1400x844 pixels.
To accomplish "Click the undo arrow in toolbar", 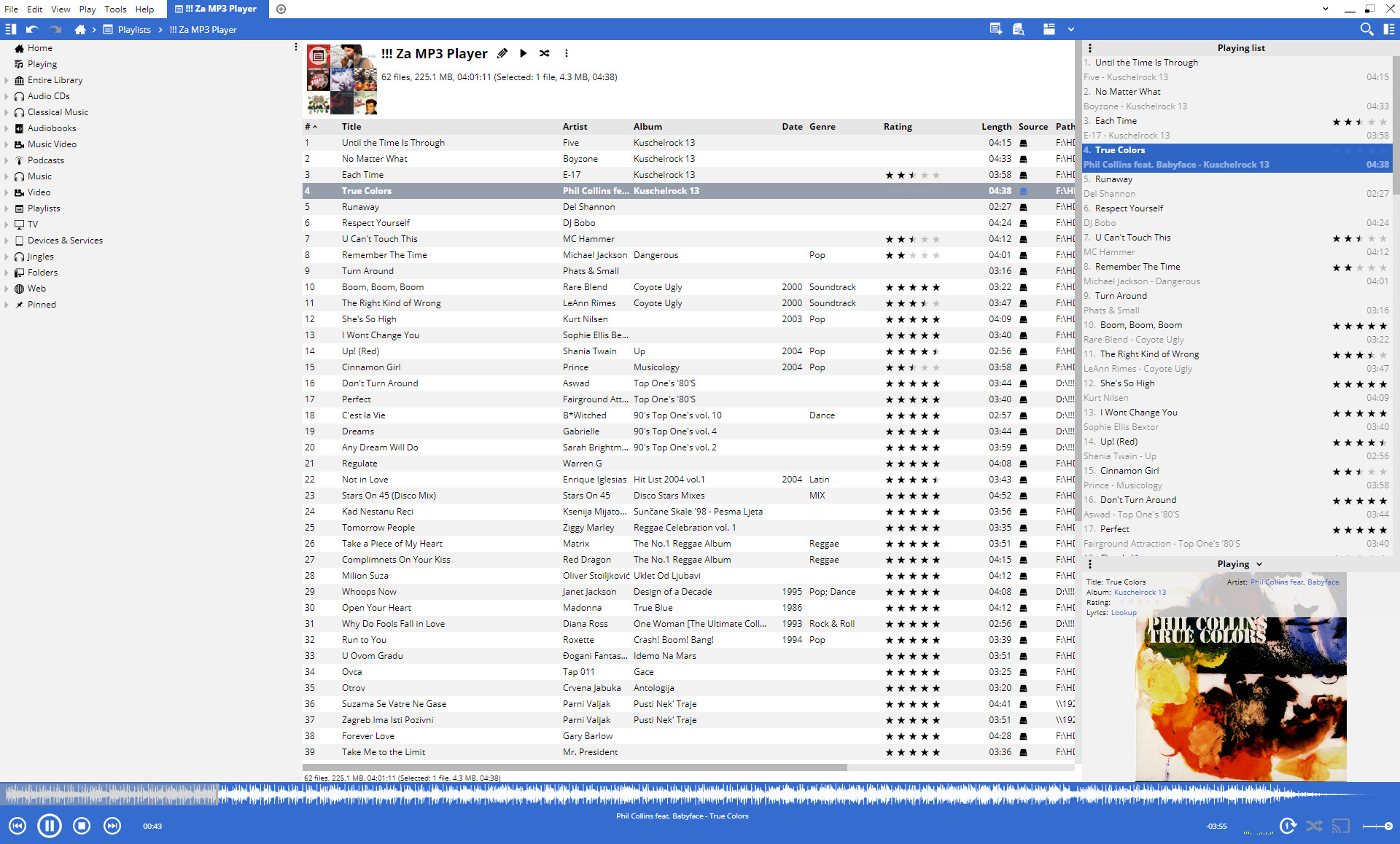I will pos(32,29).
